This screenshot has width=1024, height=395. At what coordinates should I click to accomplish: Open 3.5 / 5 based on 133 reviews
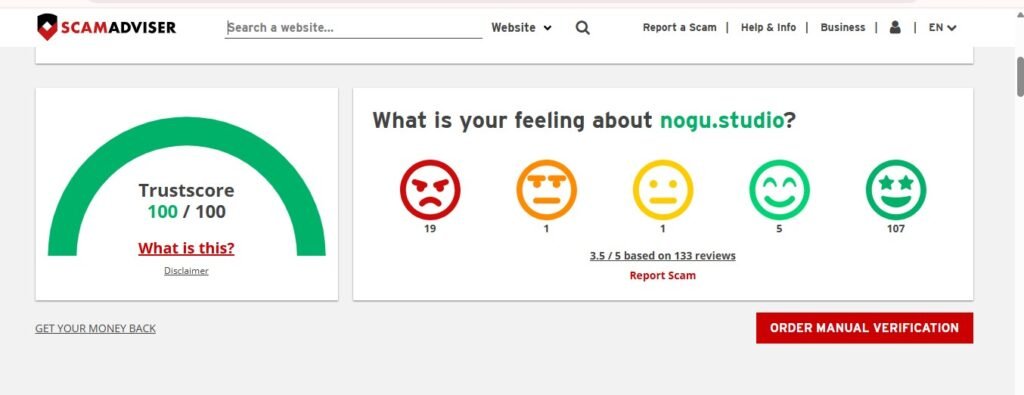click(x=662, y=256)
